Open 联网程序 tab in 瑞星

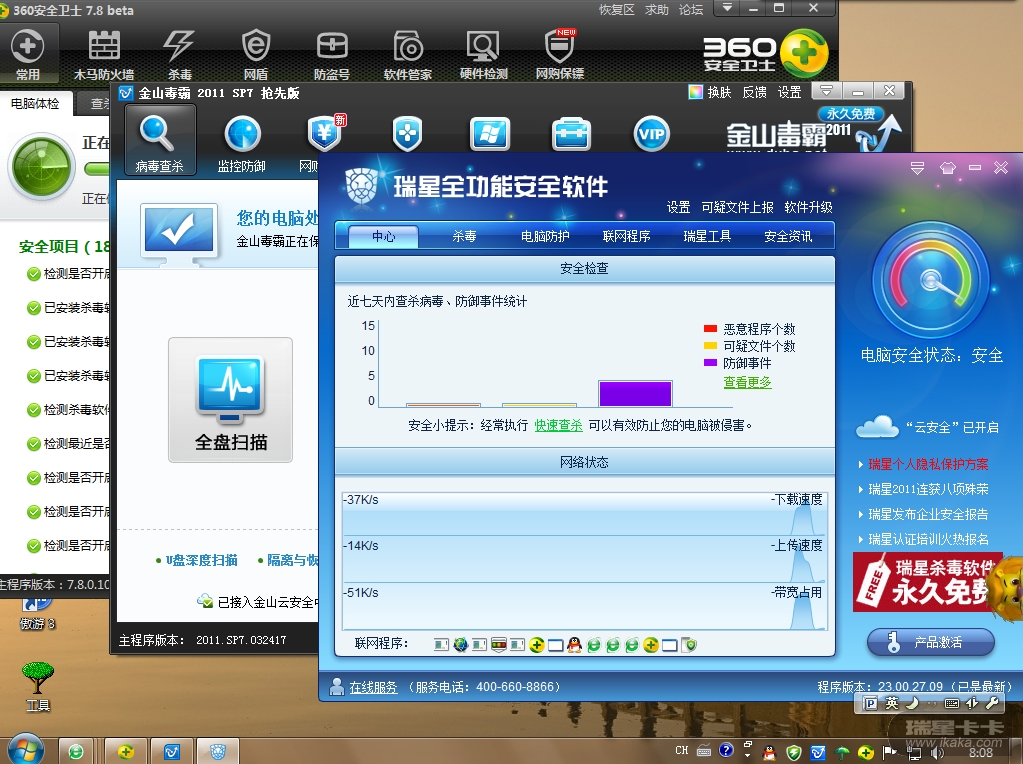point(626,236)
